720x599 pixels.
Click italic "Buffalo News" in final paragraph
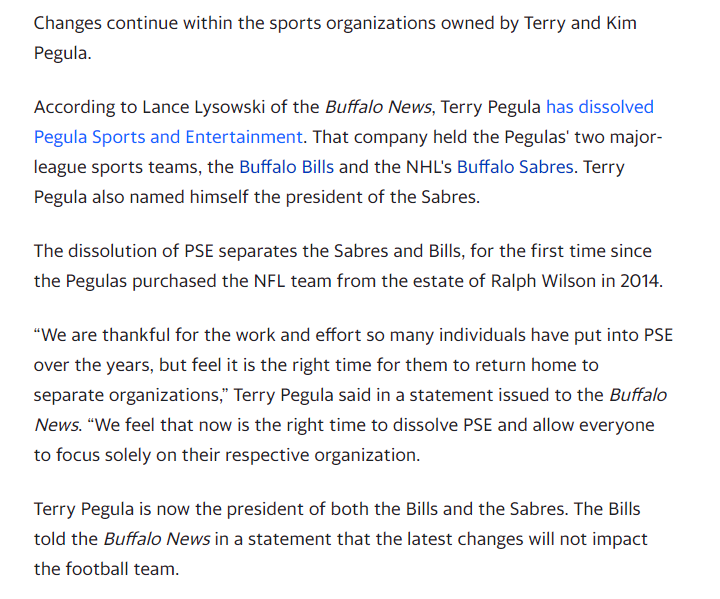coord(157,539)
